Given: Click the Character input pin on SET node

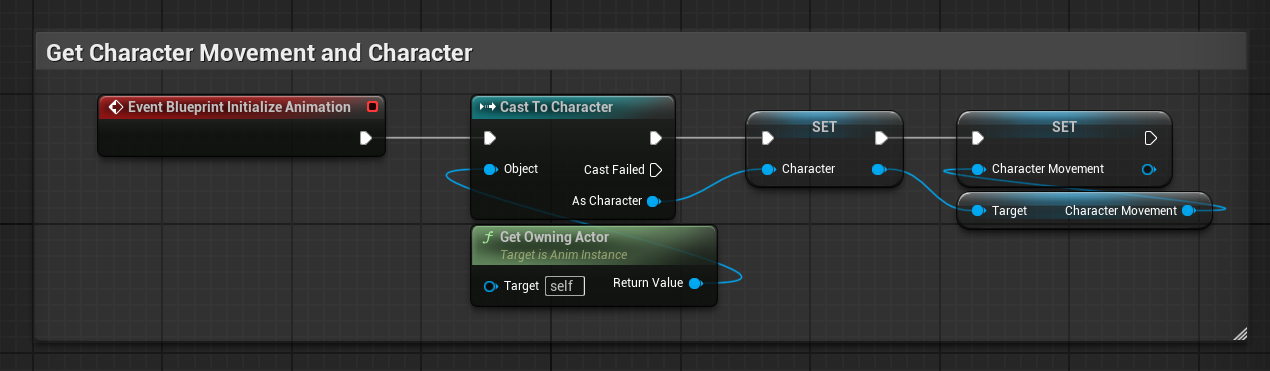Looking at the screenshot, I should click(768, 169).
